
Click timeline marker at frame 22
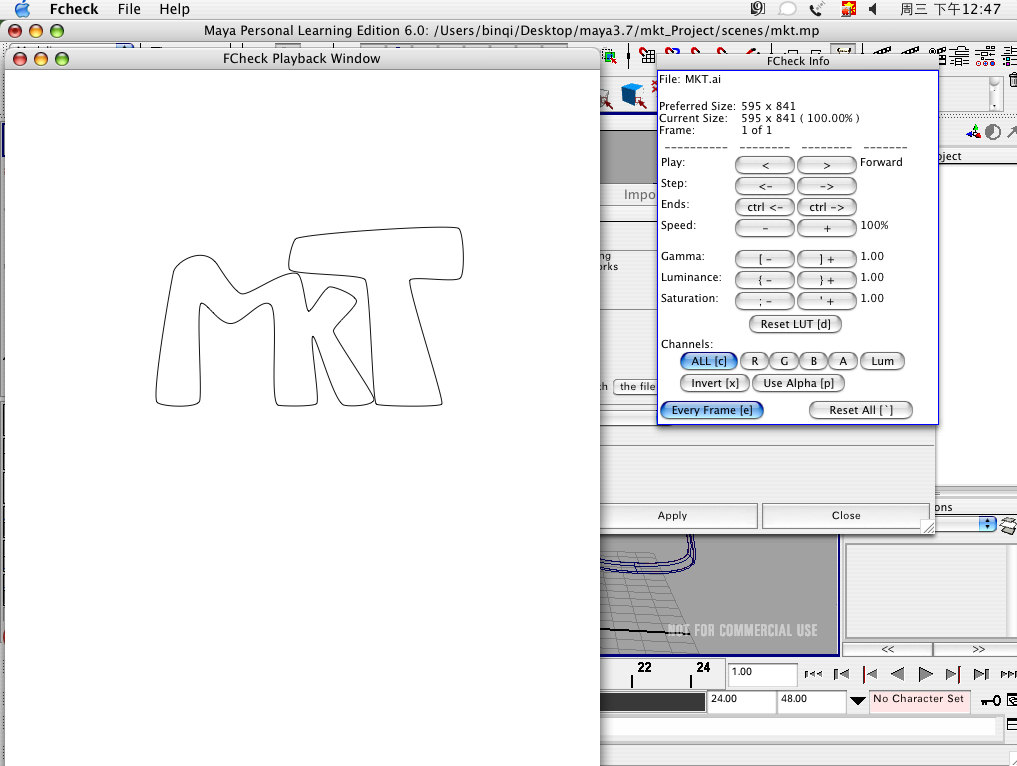632,680
